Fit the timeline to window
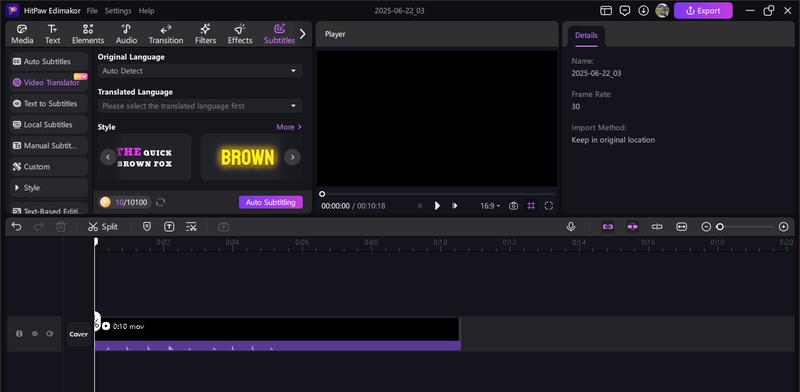Image resolution: width=800 pixels, height=392 pixels. pos(682,227)
